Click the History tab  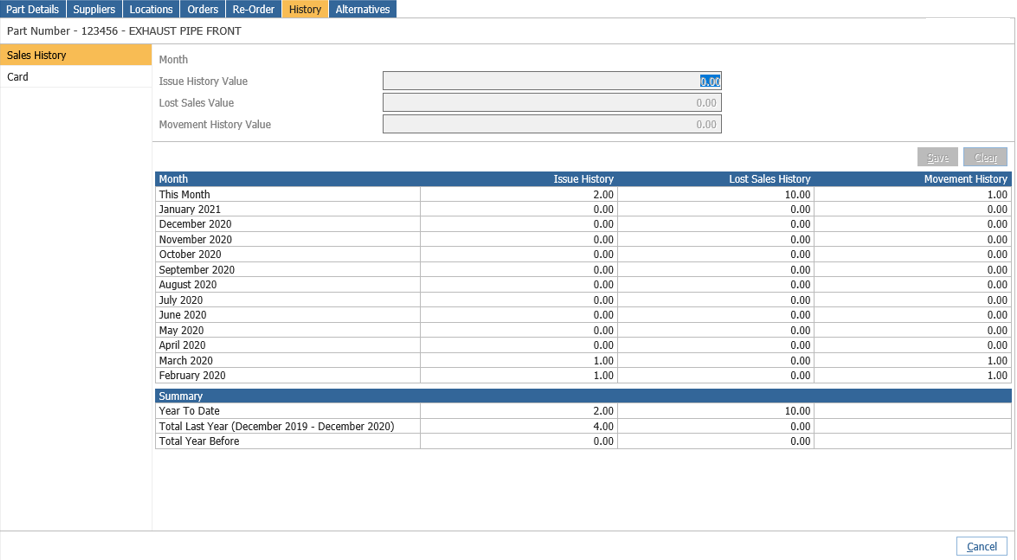[305, 9]
